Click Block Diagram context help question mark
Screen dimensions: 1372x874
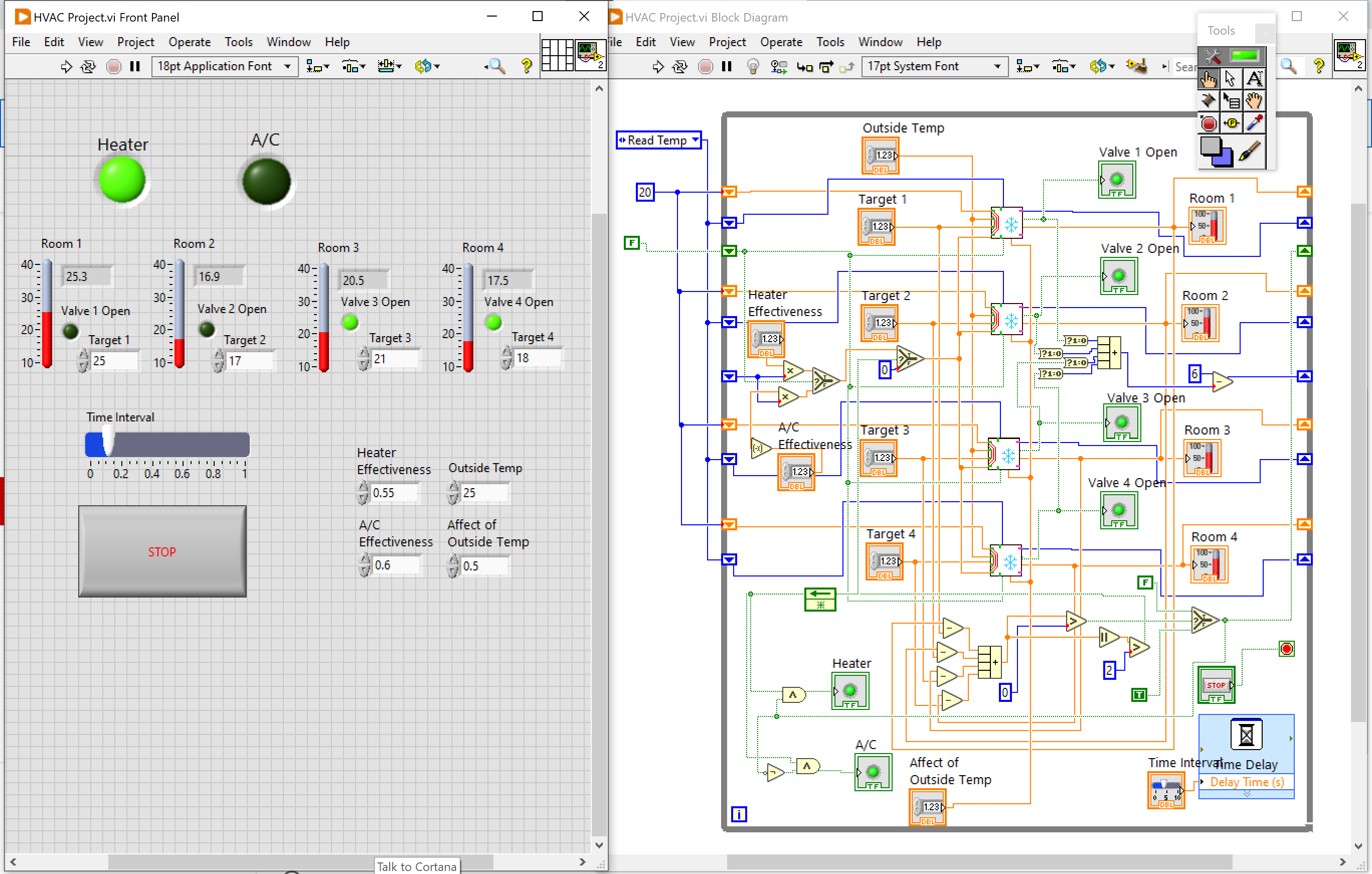tap(1318, 66)
